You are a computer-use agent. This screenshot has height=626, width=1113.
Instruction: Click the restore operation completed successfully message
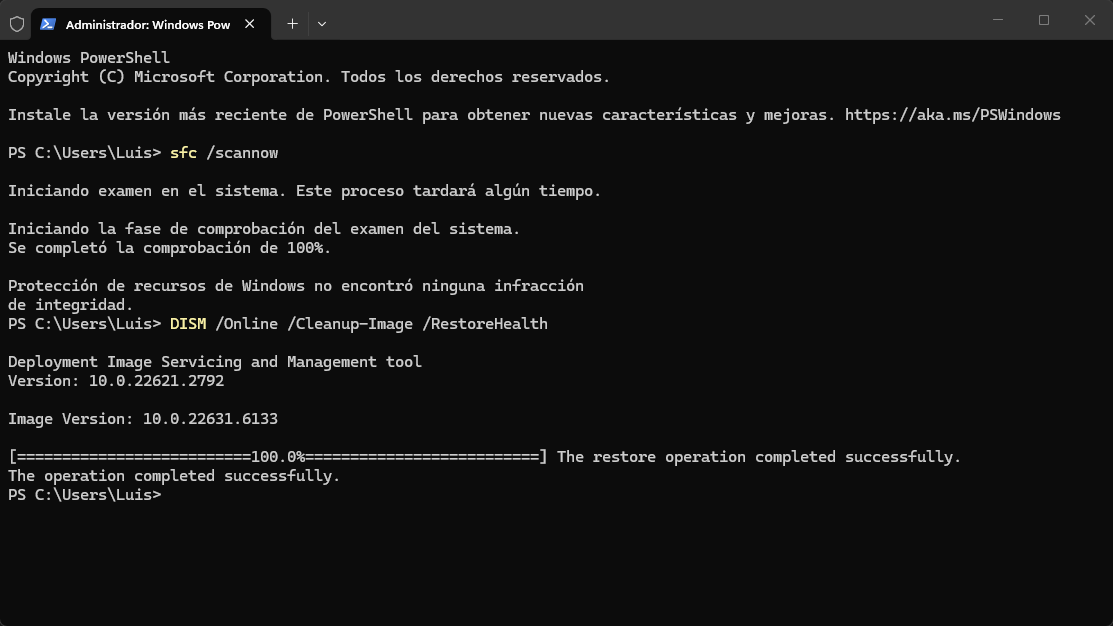[758, 457]
